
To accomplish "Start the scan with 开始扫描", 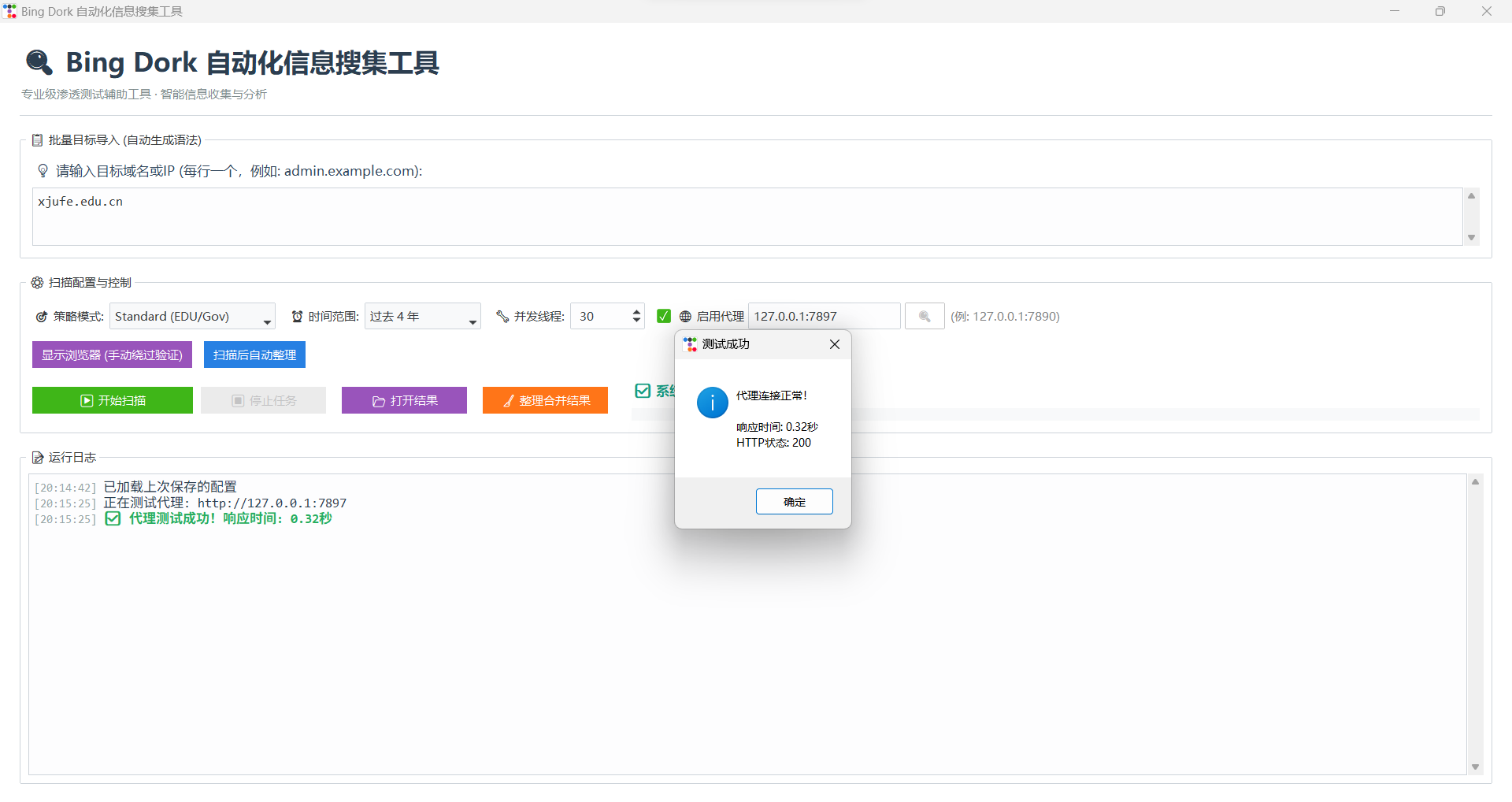I will pos(113,400).
